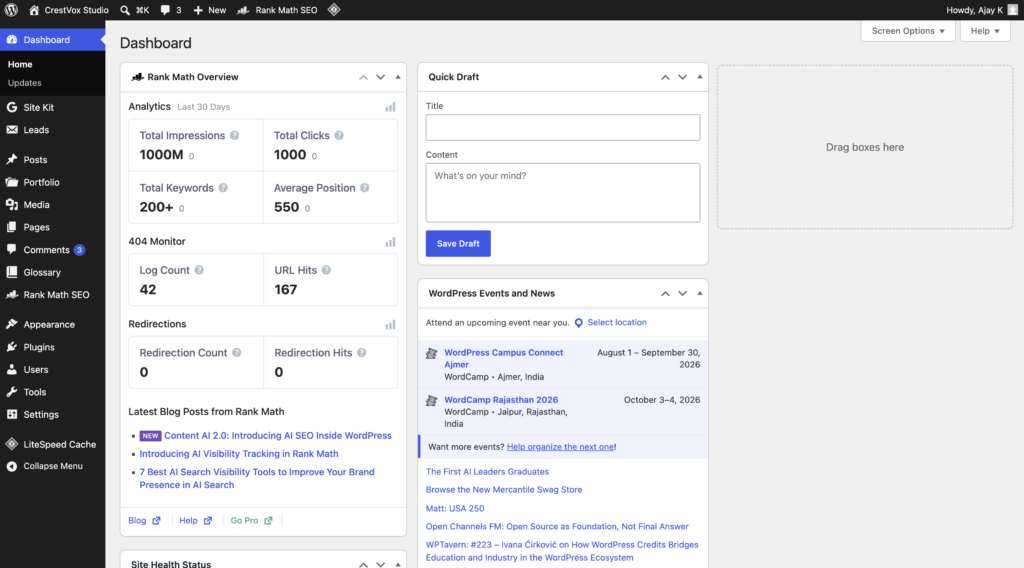Click the LiteSpeed diamond icon in admin bar

(x=334, y=10)
